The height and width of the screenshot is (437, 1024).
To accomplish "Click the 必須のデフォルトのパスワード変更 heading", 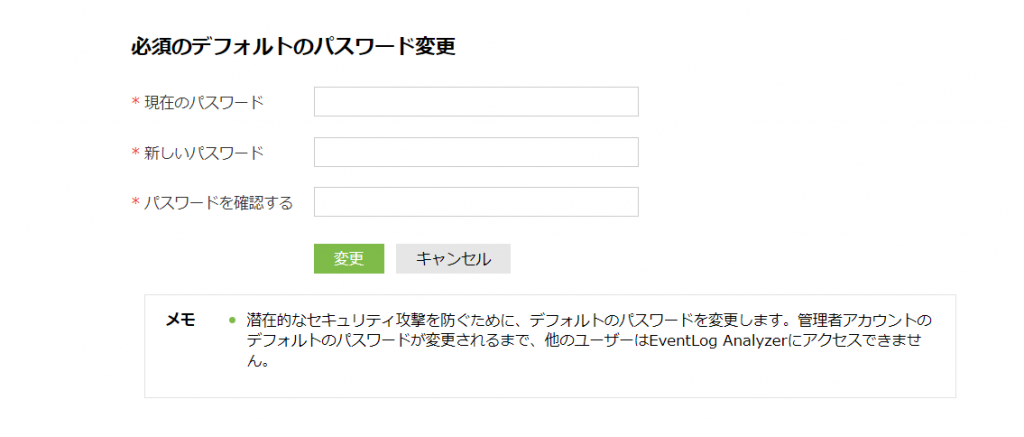I will pyautogui.click(x=293, y=46).
